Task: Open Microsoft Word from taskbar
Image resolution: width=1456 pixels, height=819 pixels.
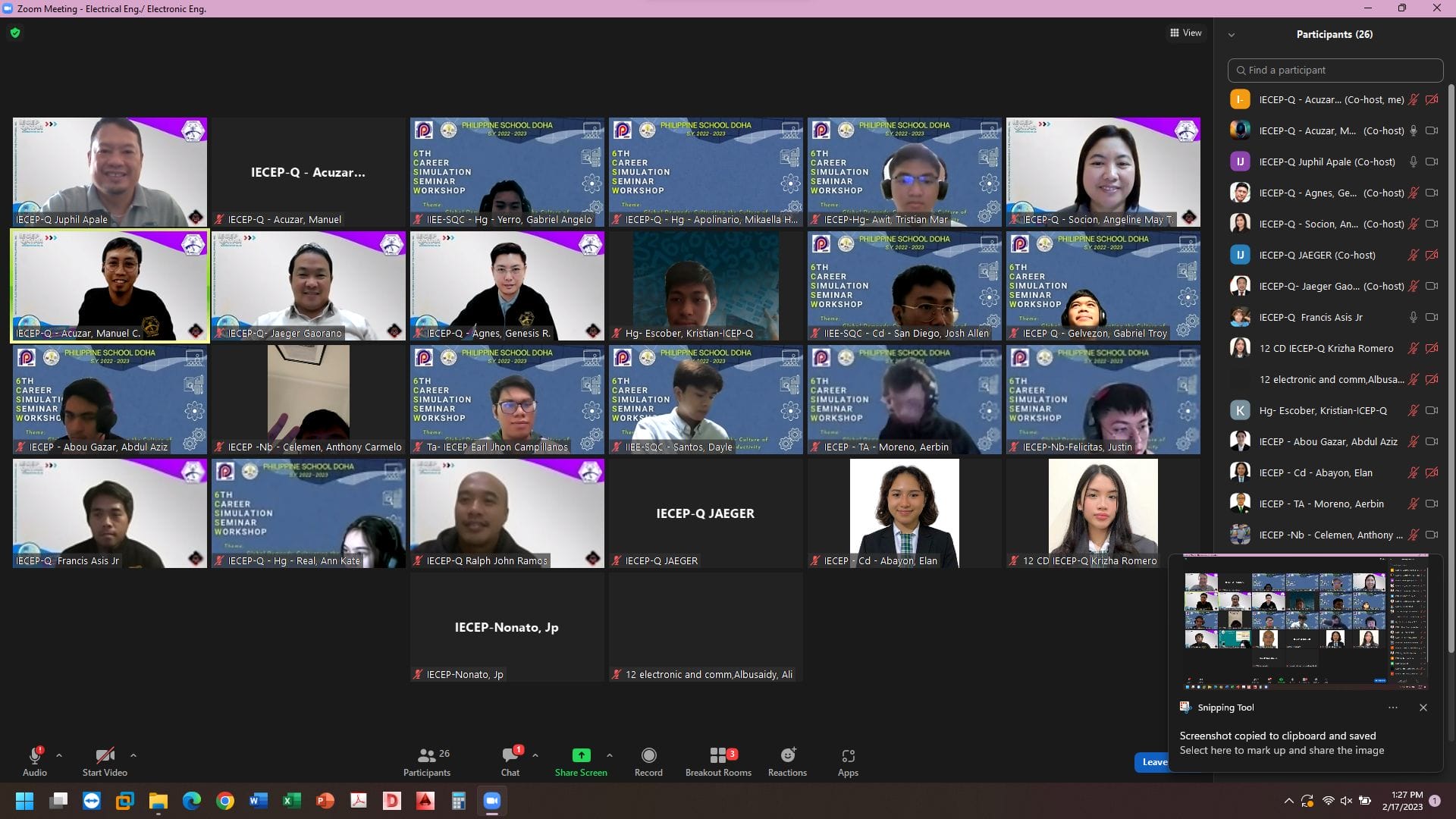Action: point(259,801)
